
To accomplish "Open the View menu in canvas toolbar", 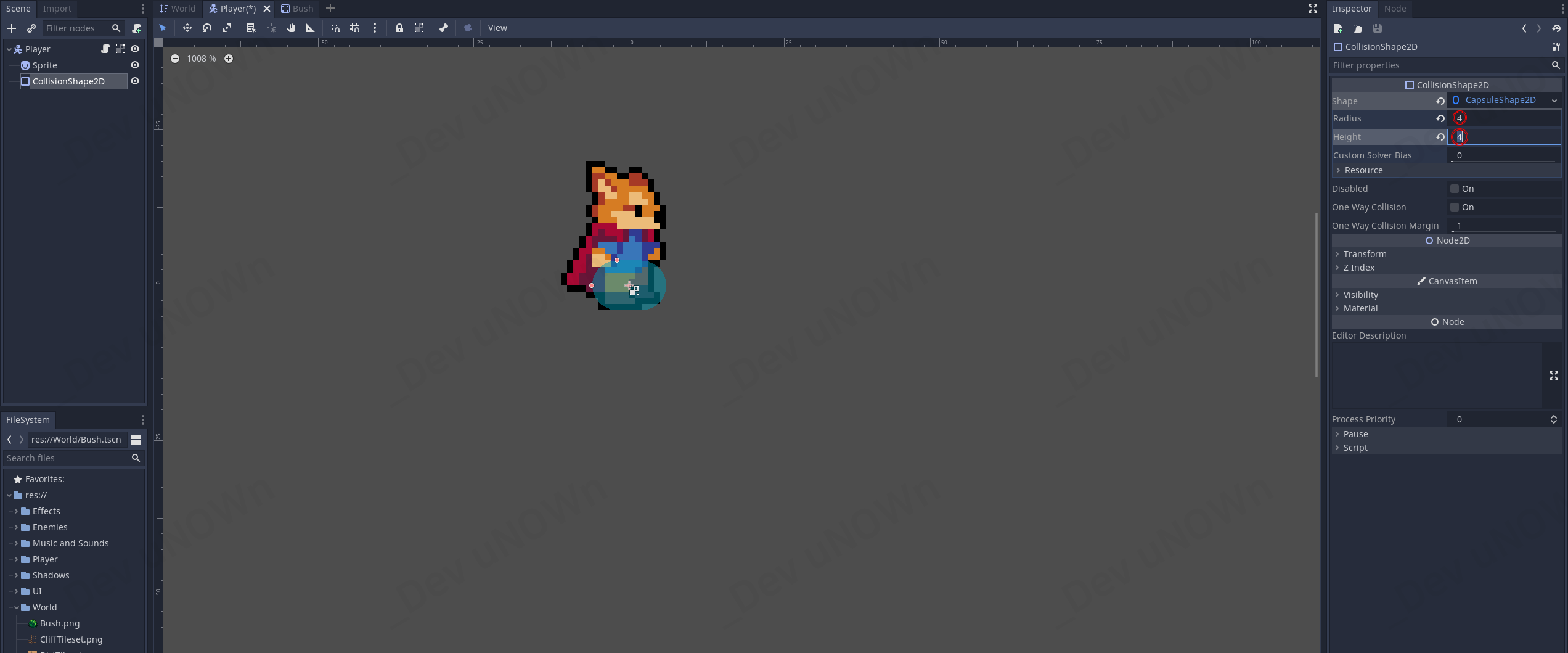I will 497,28.
